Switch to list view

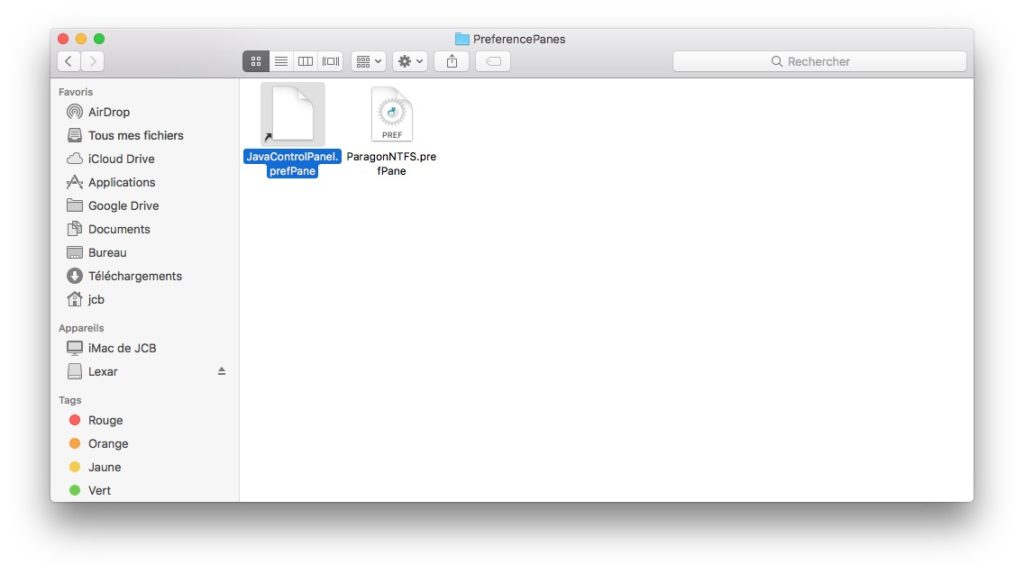point(281,61)
